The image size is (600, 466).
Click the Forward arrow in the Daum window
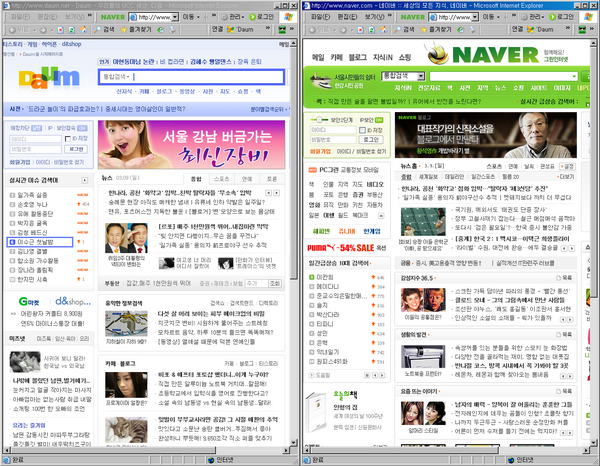coord(43,30)
